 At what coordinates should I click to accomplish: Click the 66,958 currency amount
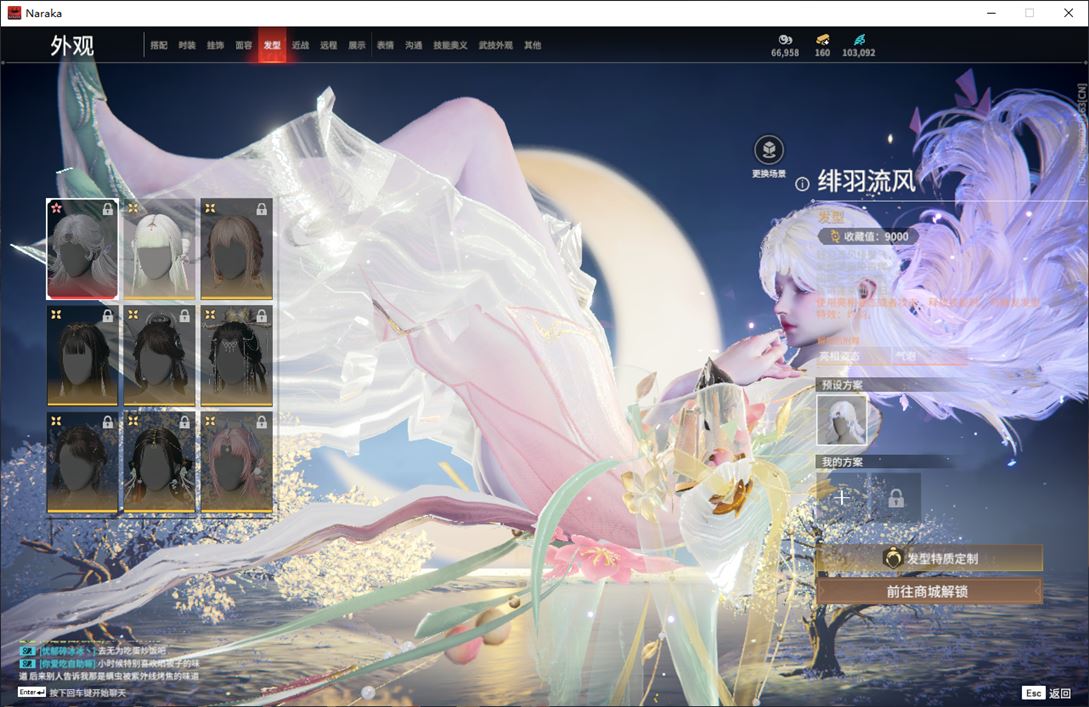tap(785, 53)
